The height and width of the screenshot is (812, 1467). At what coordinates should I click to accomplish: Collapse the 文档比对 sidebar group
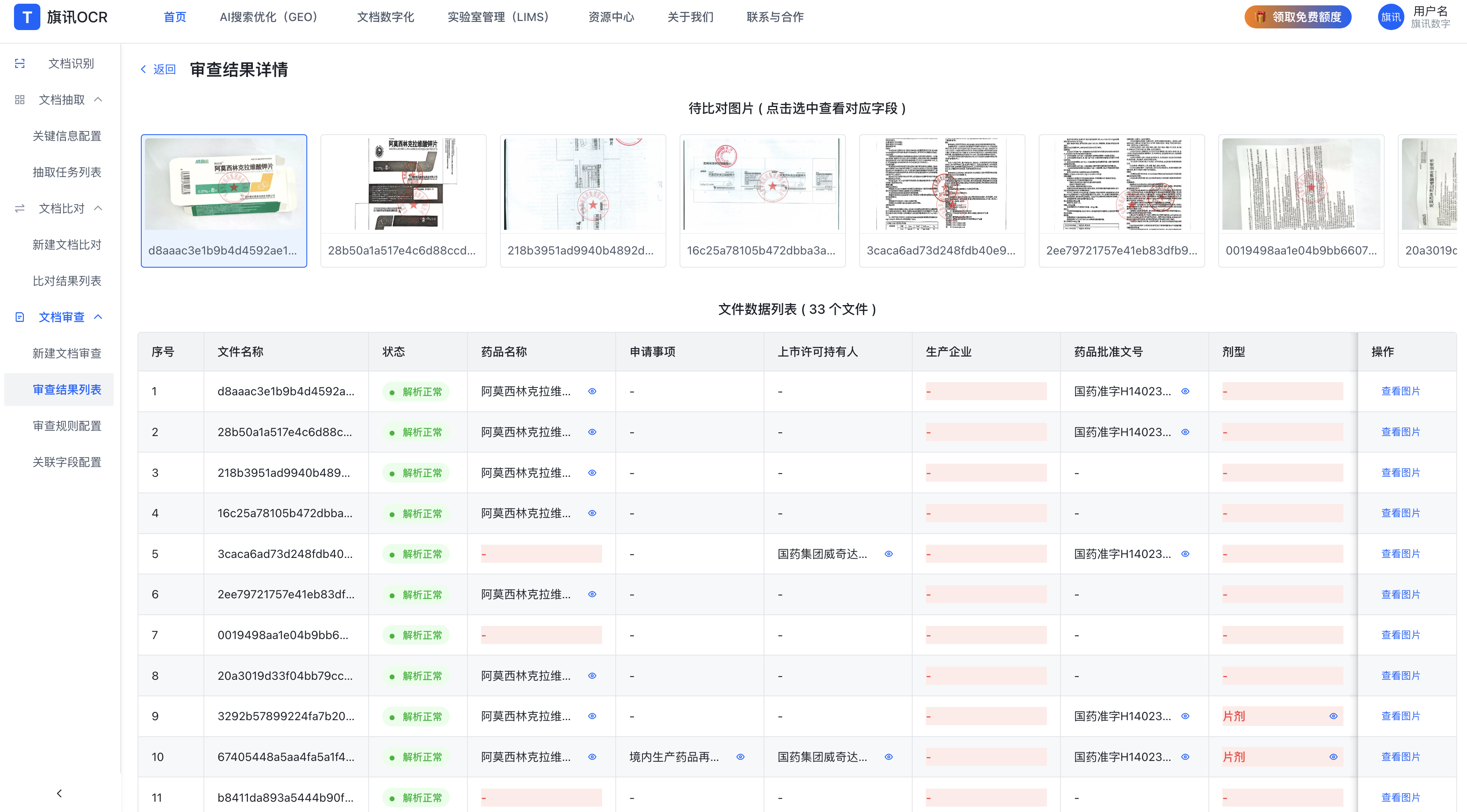(x=98, y=208)
